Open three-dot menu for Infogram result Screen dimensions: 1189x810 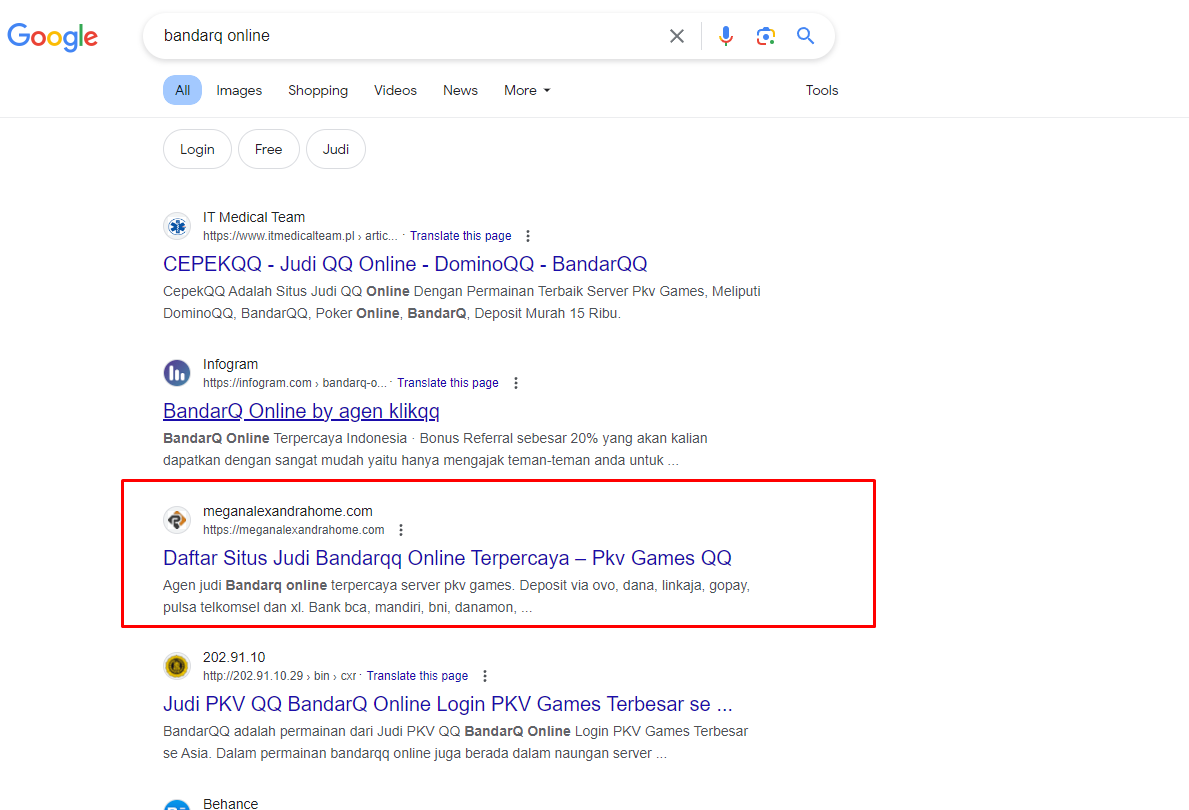[515, 383]
